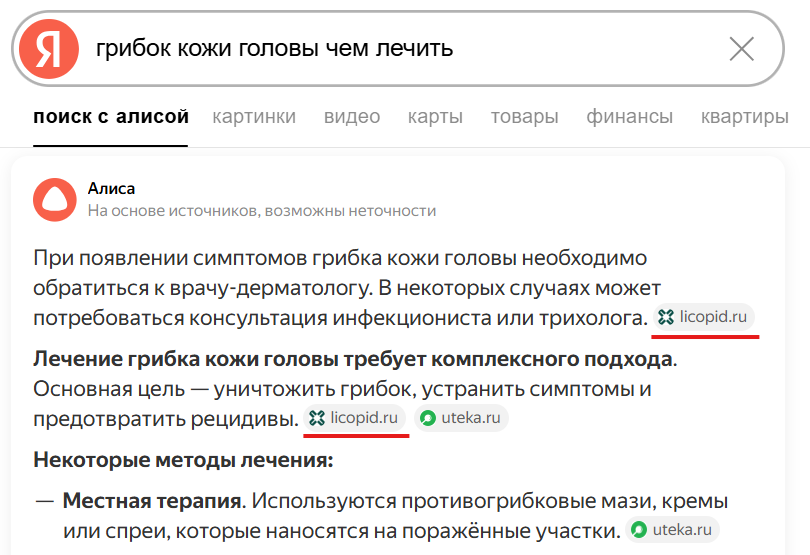Screen dimensions: 810x555
Task: Select the "поиск с алисой" tab
Action: pyautogui.click(x=111, y=117)
